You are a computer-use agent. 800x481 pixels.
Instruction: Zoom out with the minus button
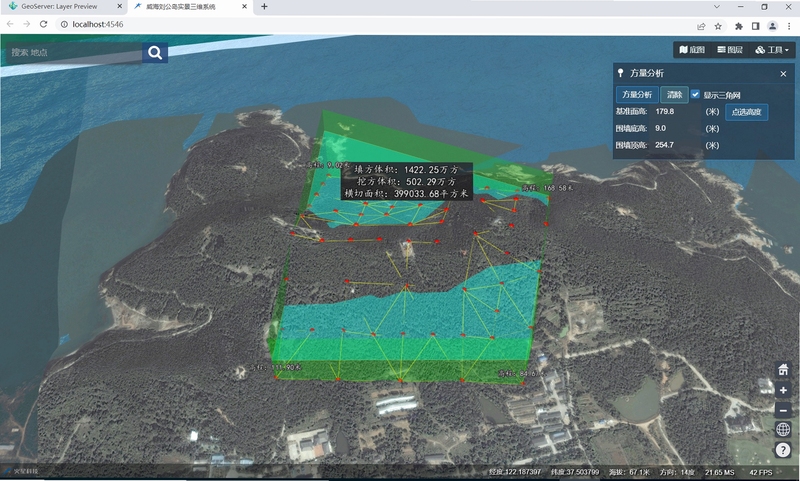783,410
